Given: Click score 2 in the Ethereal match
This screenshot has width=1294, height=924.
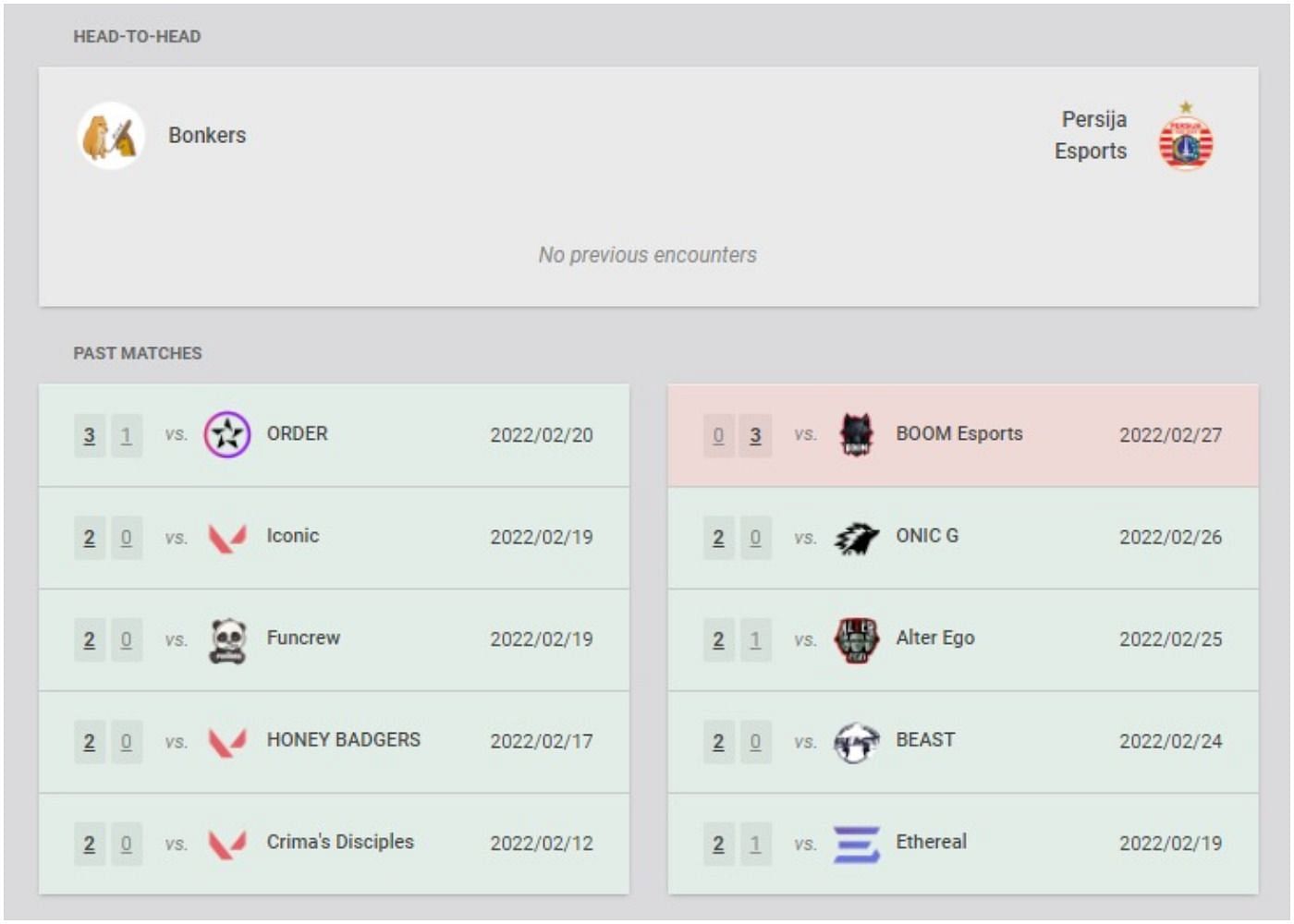Looking at the screenshot, I should pyautogui.click(x=718, y=844).
